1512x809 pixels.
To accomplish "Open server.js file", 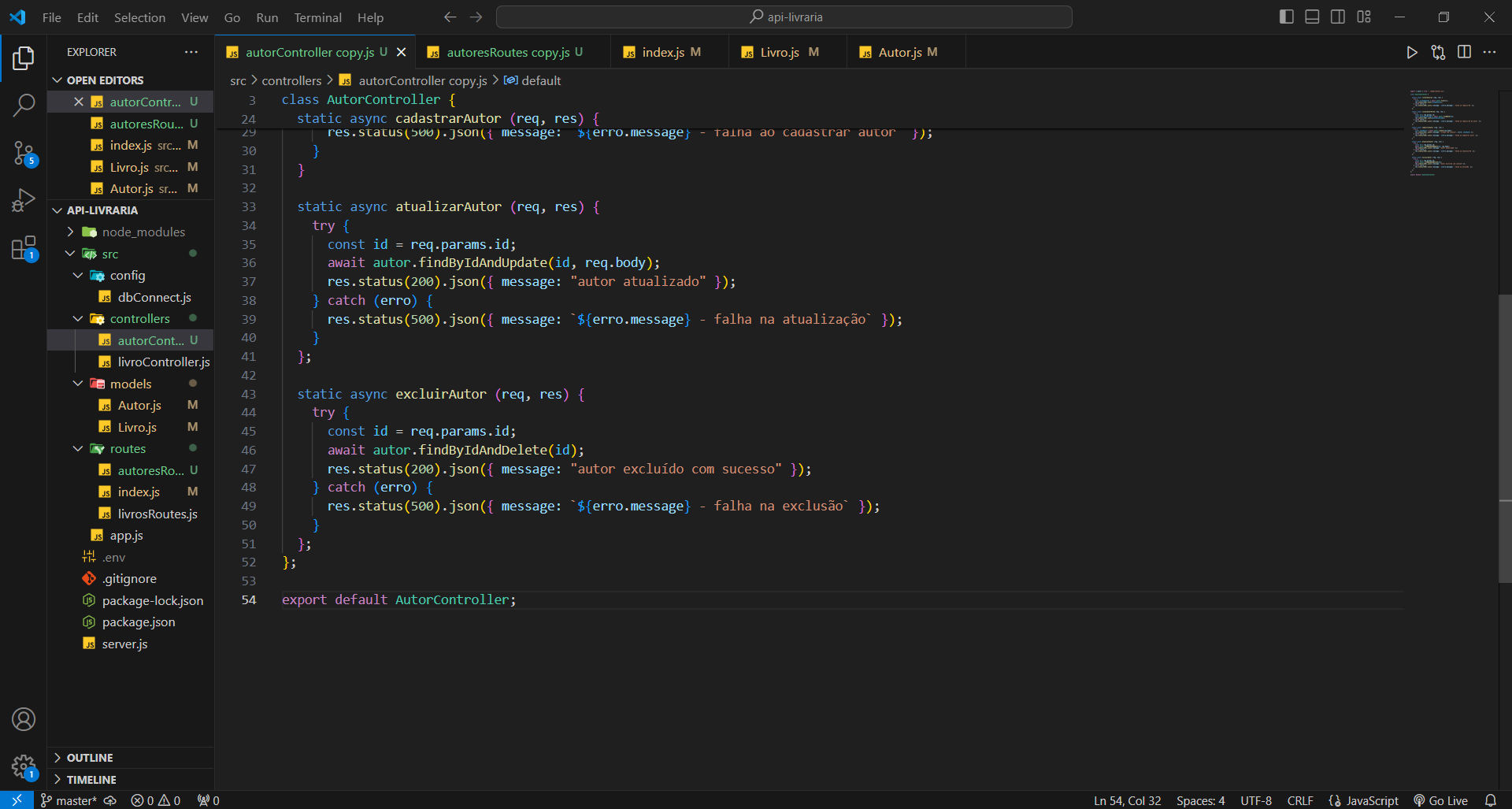I will [x=131, y=644].
